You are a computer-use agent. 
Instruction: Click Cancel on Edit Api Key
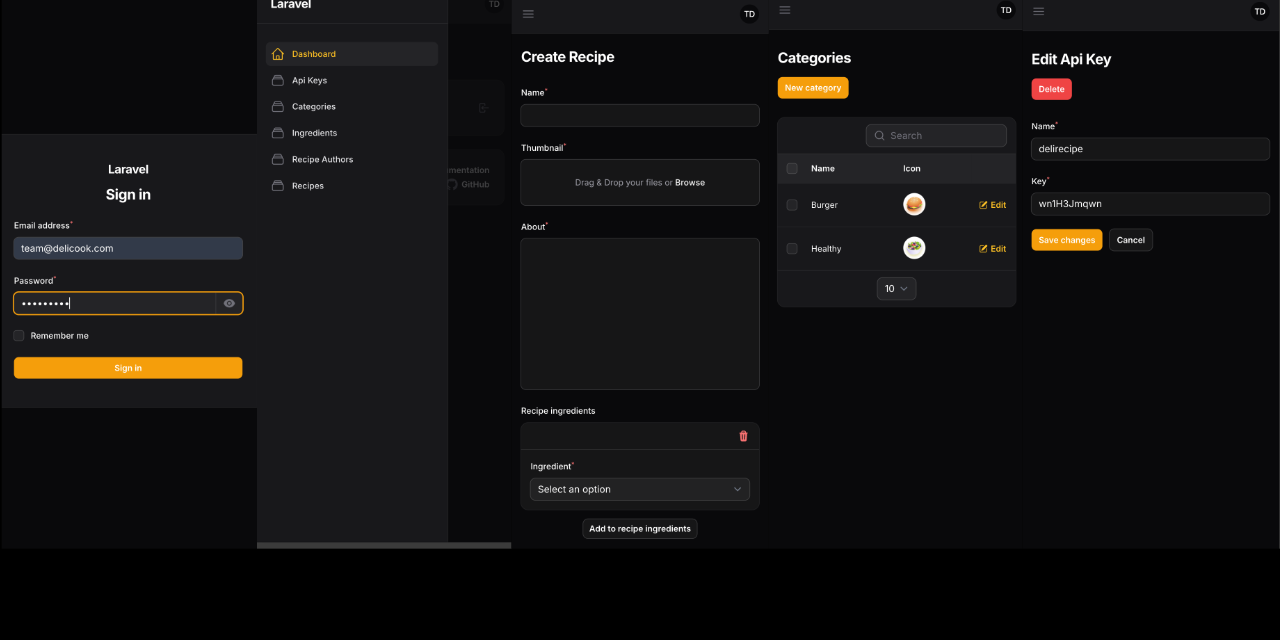1131,240
